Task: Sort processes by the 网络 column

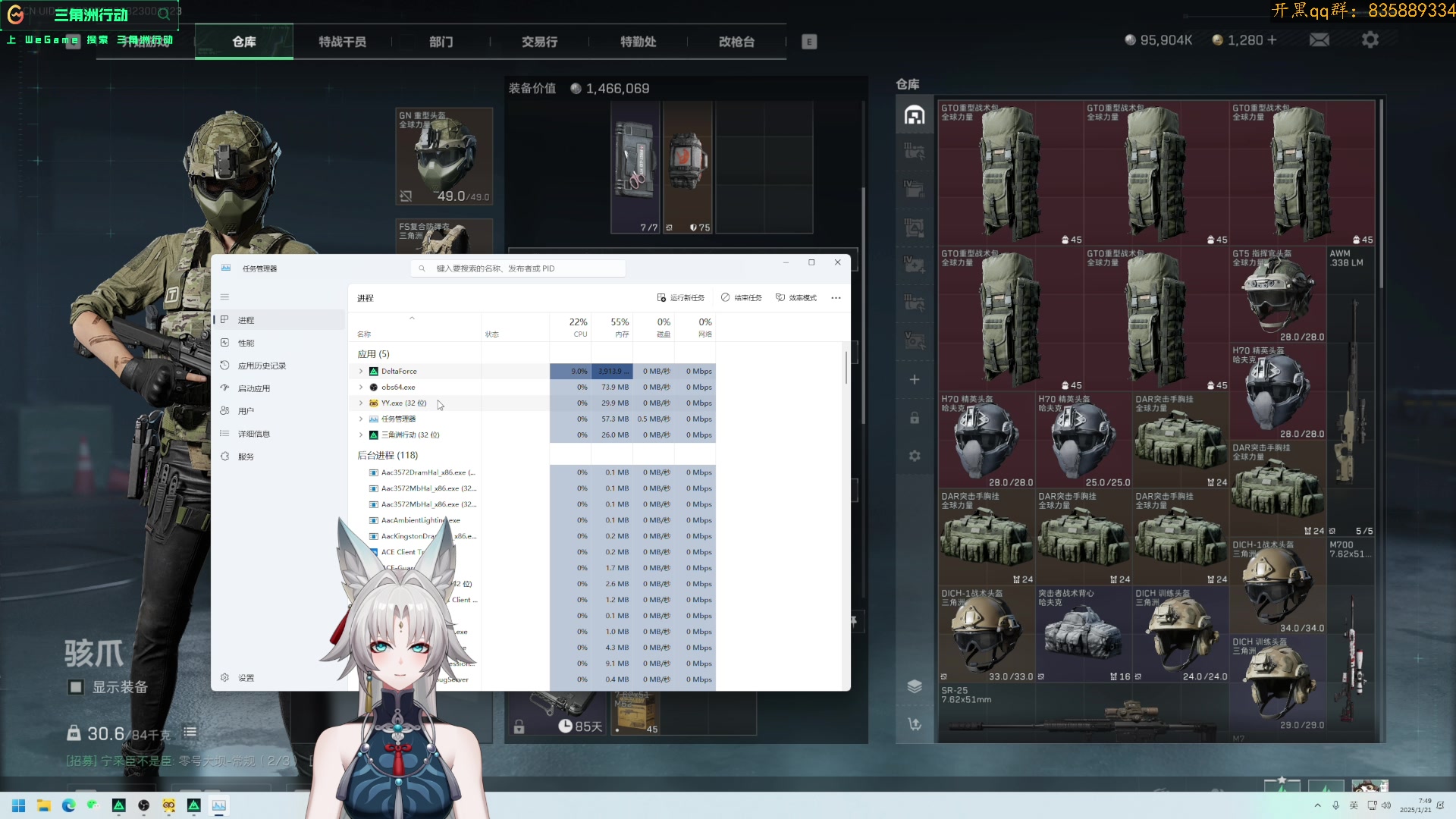Action: (x=695, y=328)
